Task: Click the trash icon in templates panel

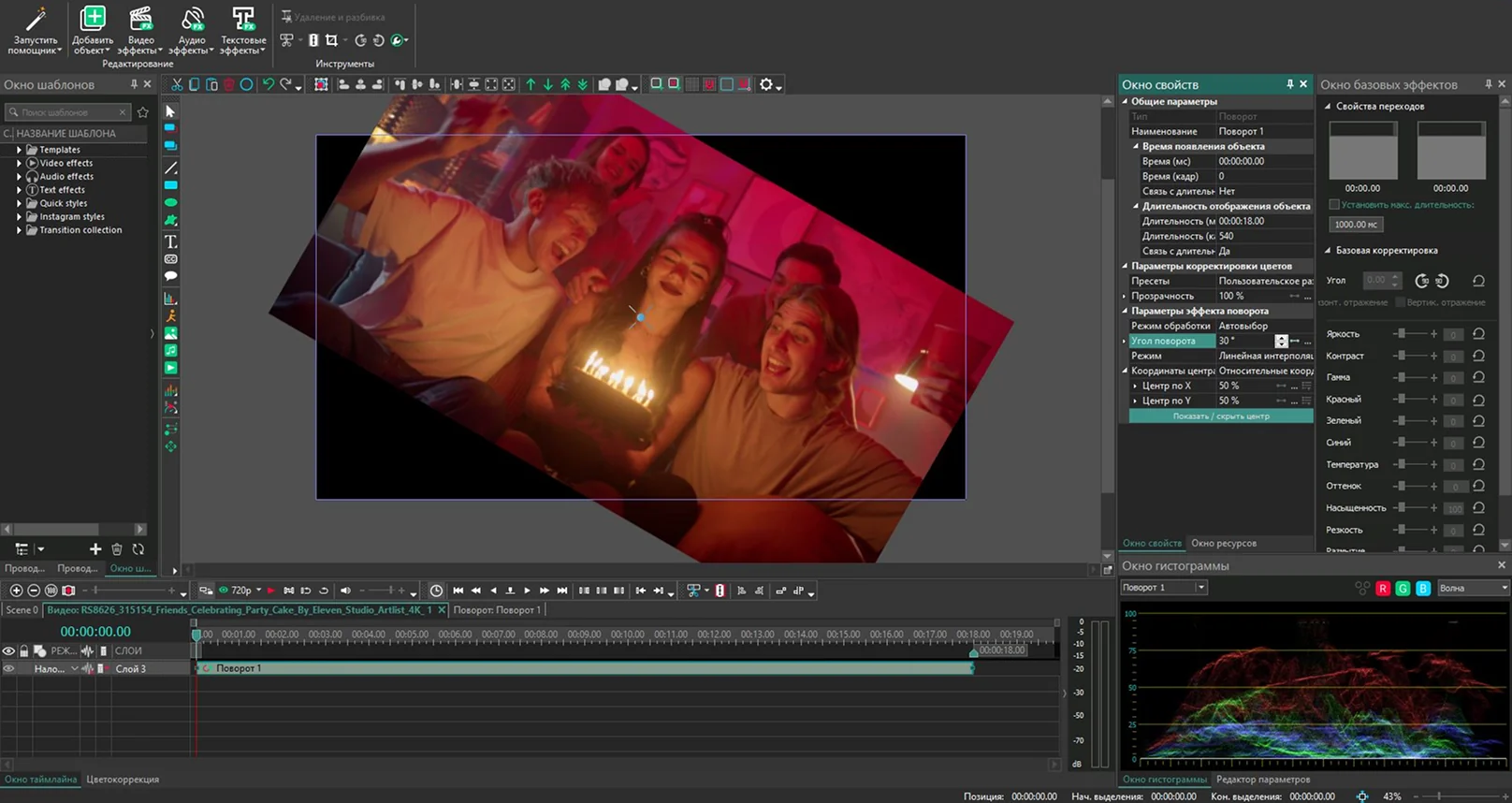Action: pos(117,549)
